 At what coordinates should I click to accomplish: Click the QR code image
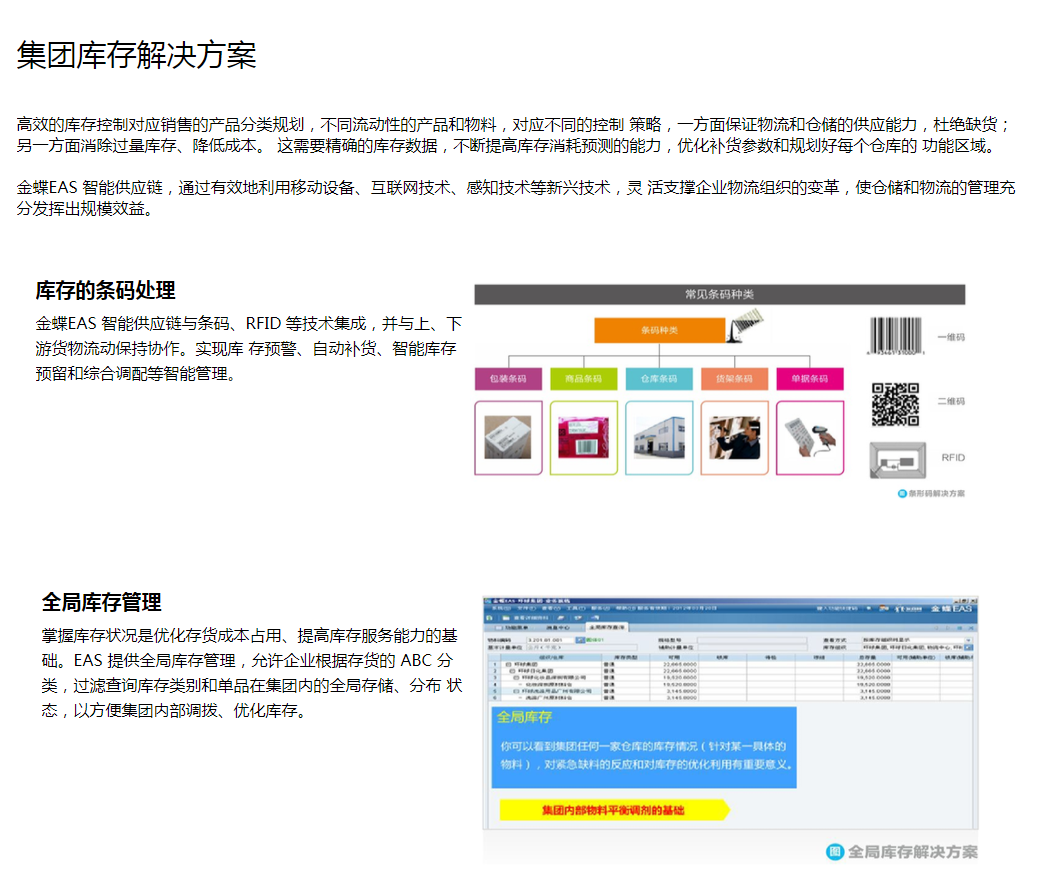pos(894,402)
